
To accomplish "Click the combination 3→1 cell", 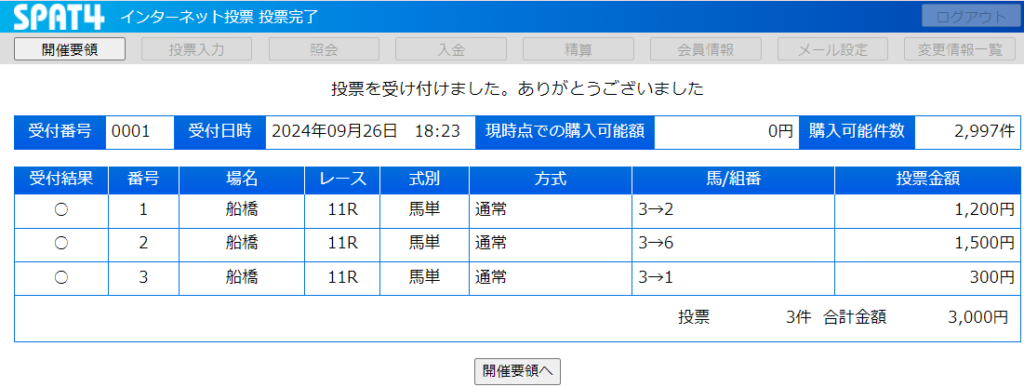I will [x=733, y=278].
